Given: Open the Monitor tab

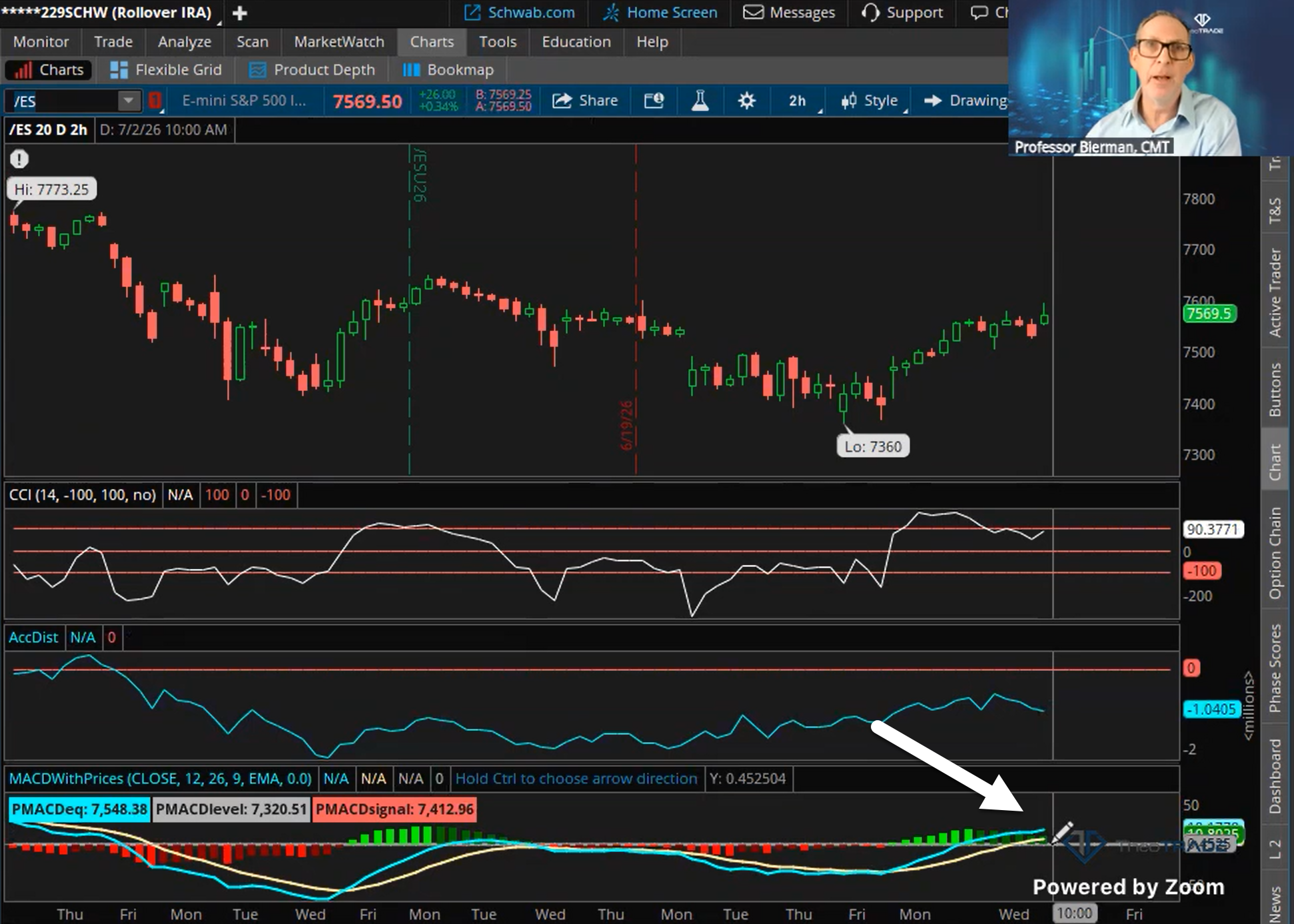Looking at the screenshot, I should [x=41, y=42].
